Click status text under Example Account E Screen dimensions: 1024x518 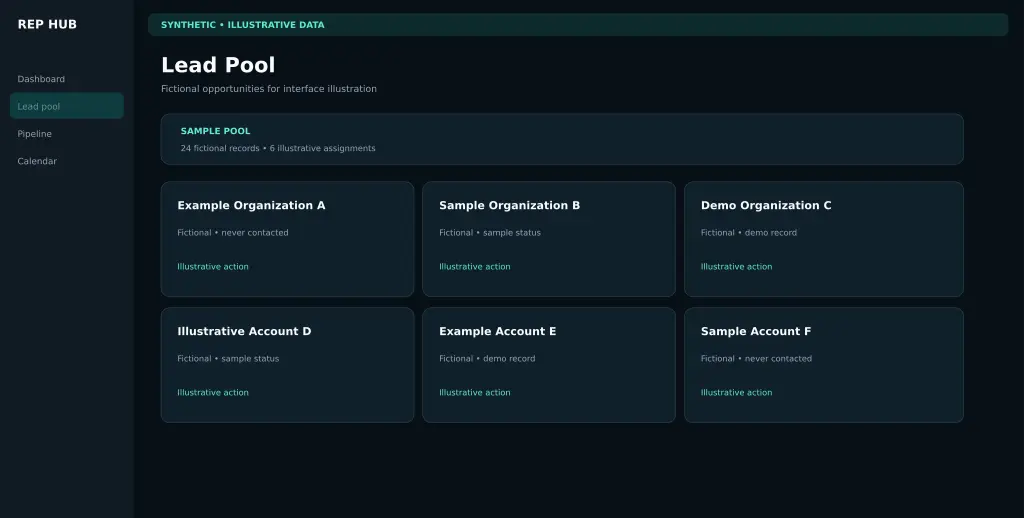tap(487, 359)
